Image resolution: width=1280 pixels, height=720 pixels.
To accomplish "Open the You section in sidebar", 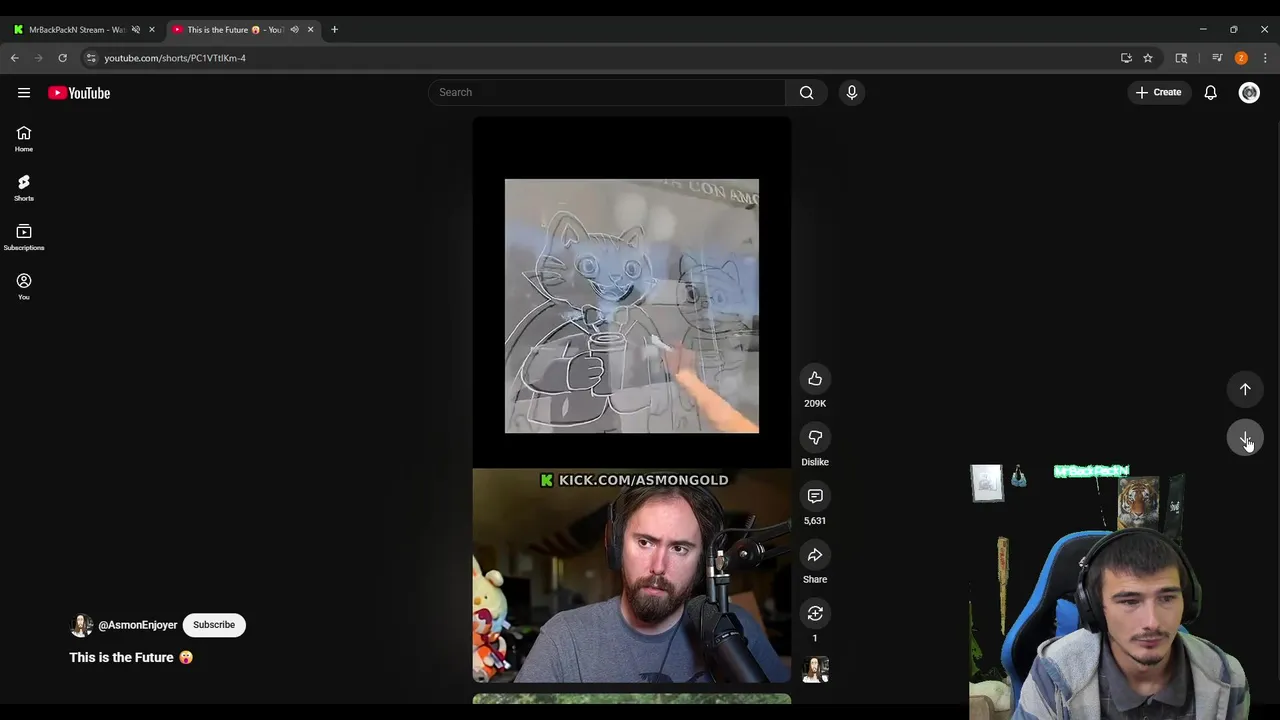I will click(x=24, y=287).
